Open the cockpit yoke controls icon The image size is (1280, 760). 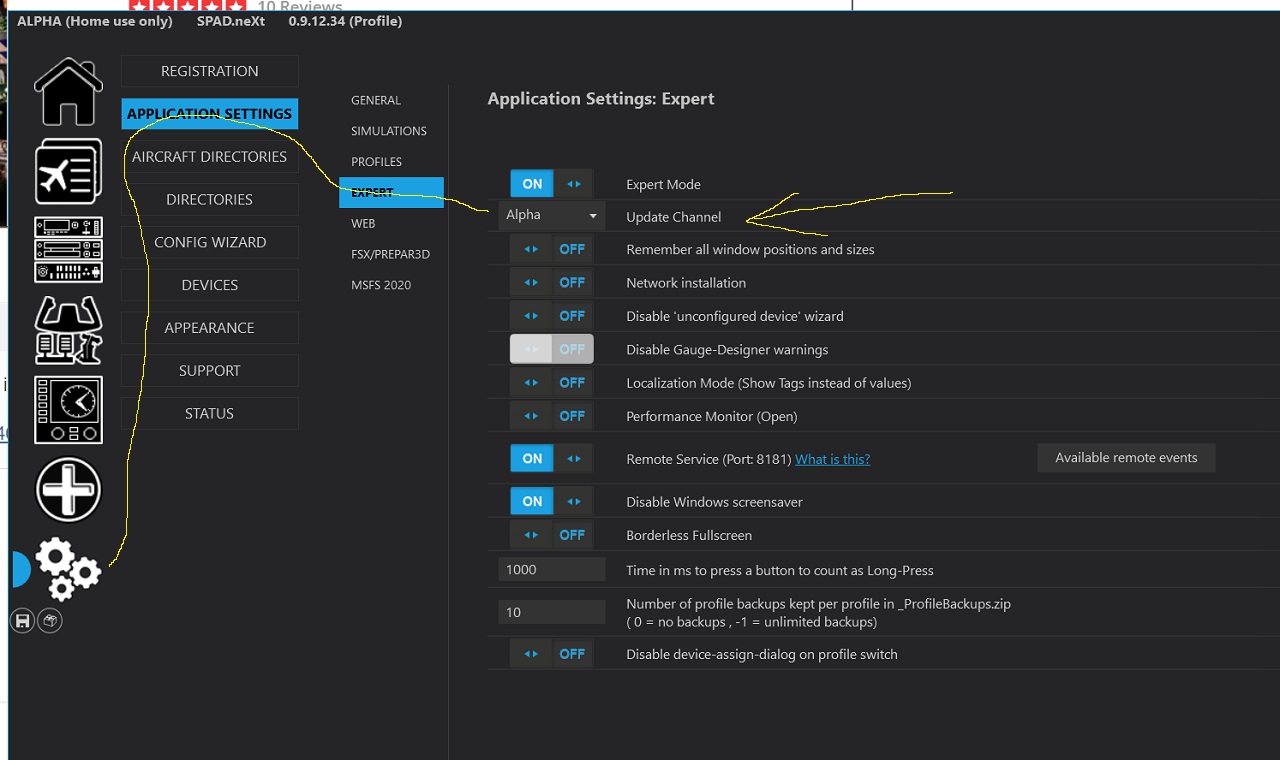[x=68, y=330]
